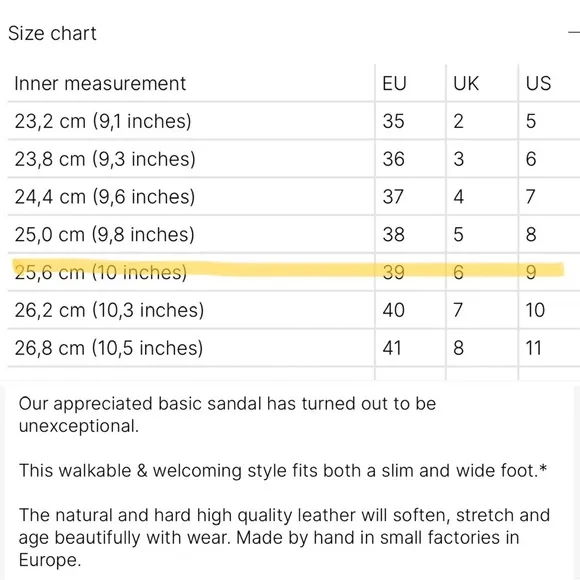Click the Size chart heading
The height and width of the screenshot is (580, 580).
click(x=52, y=33)
